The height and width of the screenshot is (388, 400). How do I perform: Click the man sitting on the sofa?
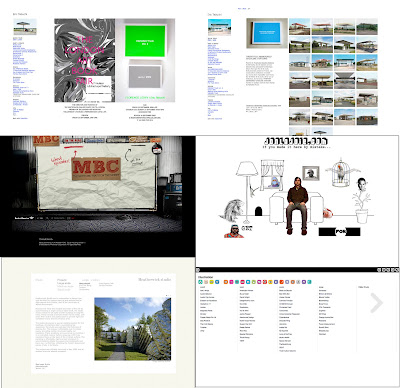pos(297,206)
